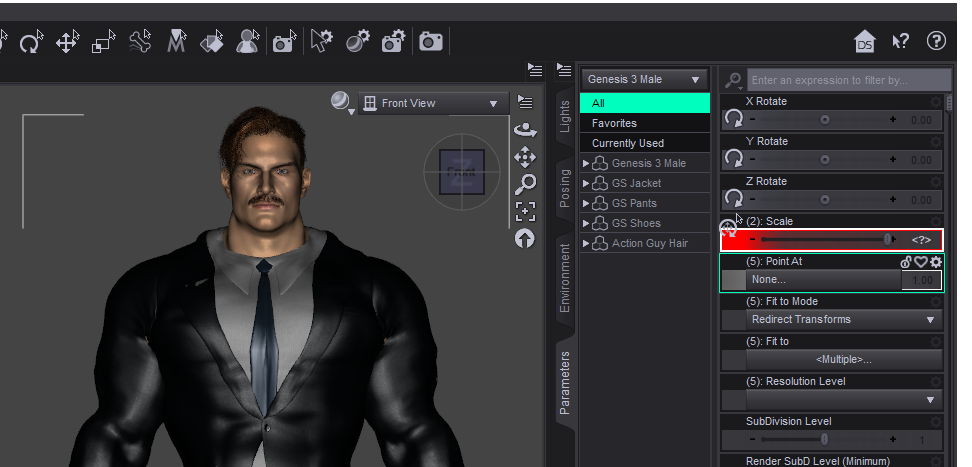Click the viewport Zoom magnifier icon
Image resolution: width=972 pixels, height=467 pixels.
point(525,184)
